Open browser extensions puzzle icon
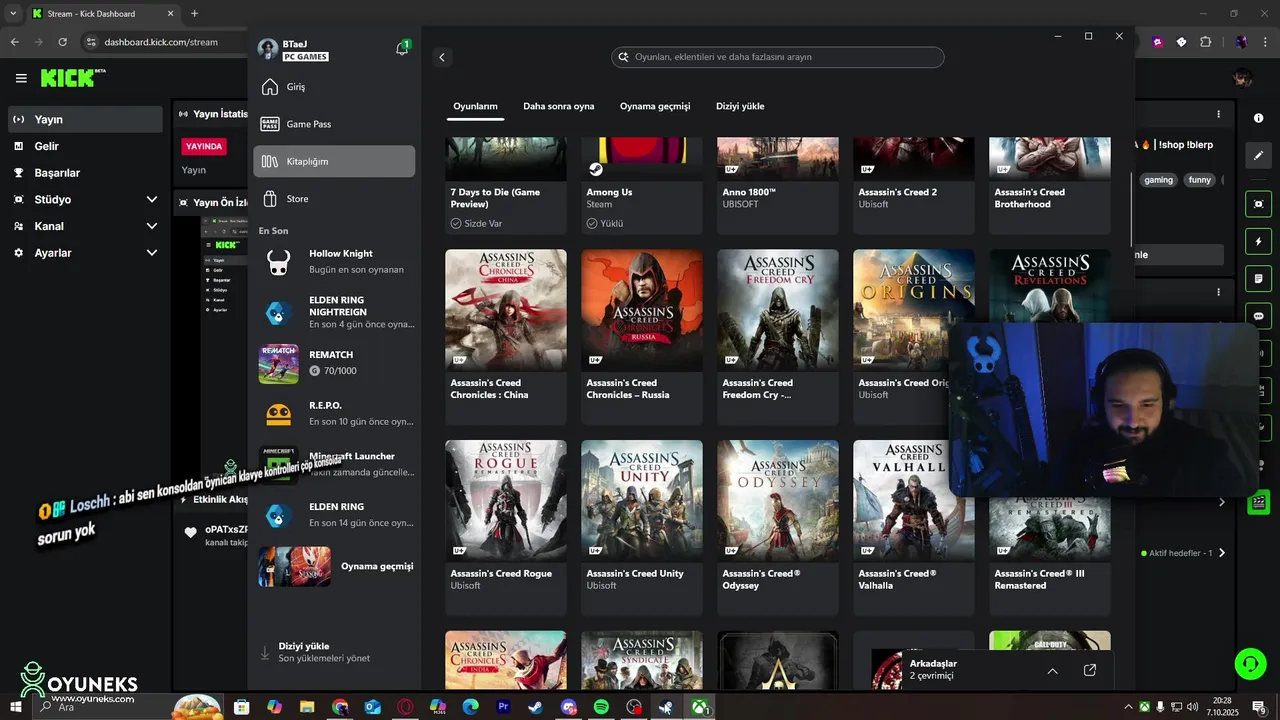The height and width of the screenshot is (720, 1280). [1205, 42]
